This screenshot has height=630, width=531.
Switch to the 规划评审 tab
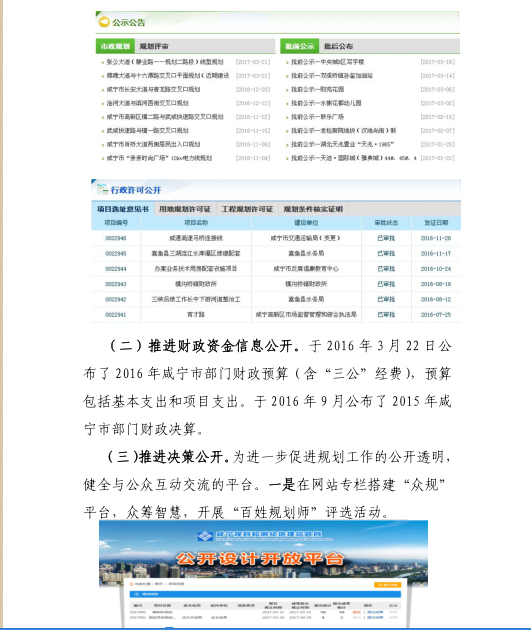154,46
